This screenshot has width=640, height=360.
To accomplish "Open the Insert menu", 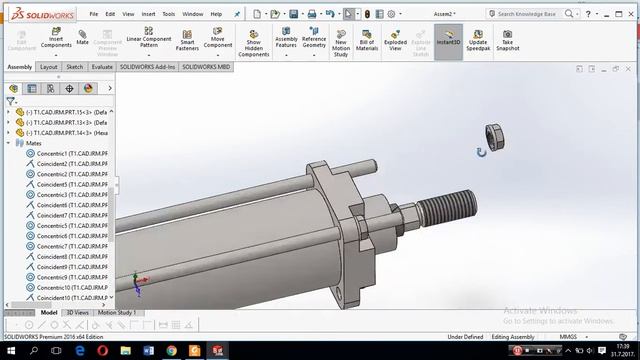I will pos(148,14).
